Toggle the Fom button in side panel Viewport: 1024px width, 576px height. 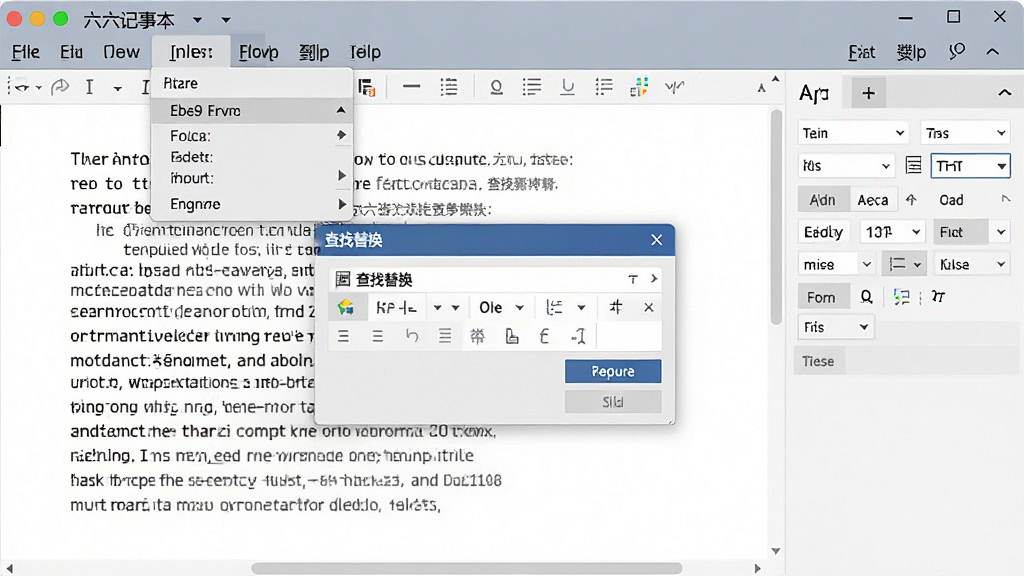point(822,297)
